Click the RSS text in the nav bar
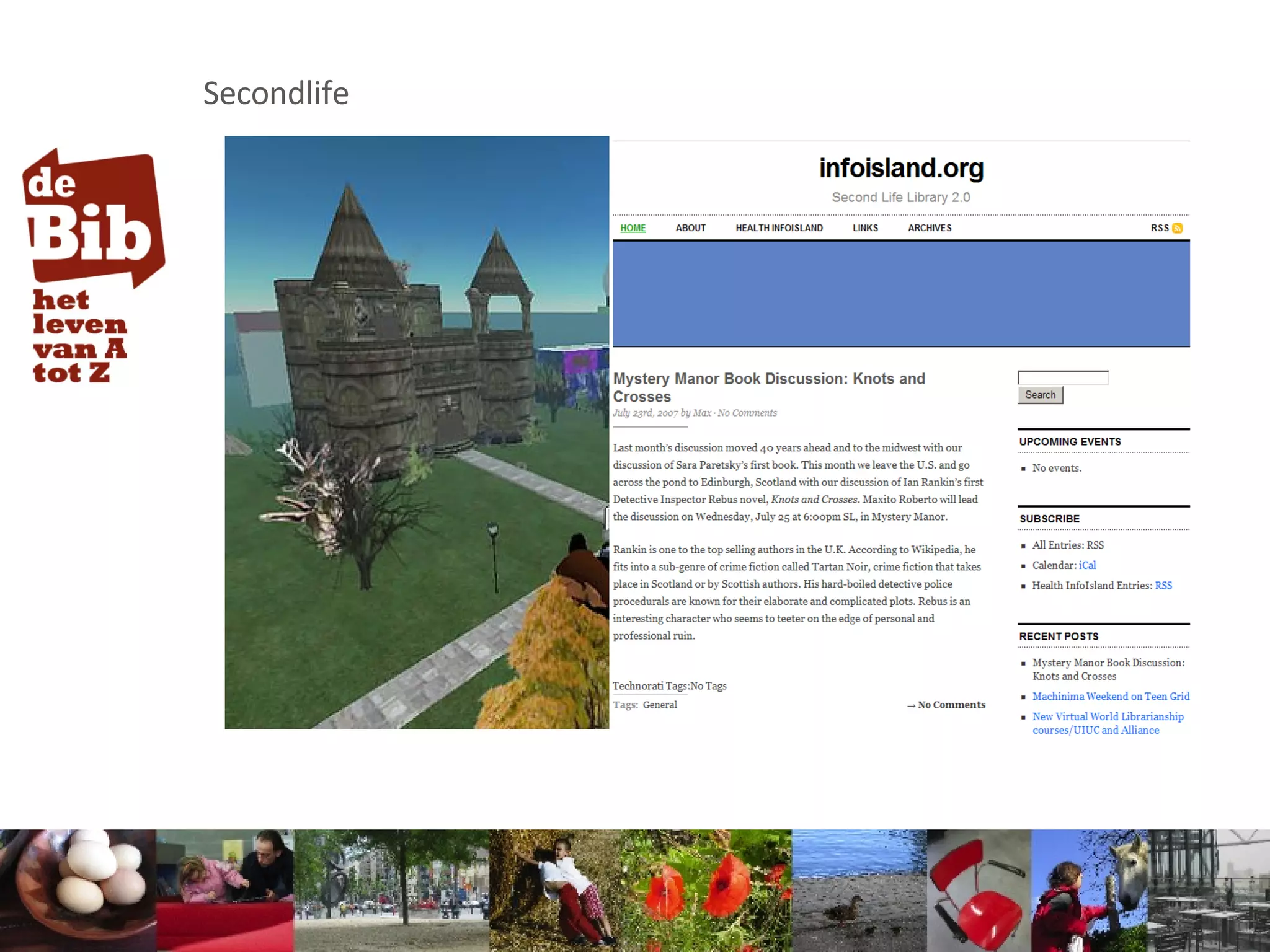The width and height of the screenshot is (1270, 952). (1160, 228)
